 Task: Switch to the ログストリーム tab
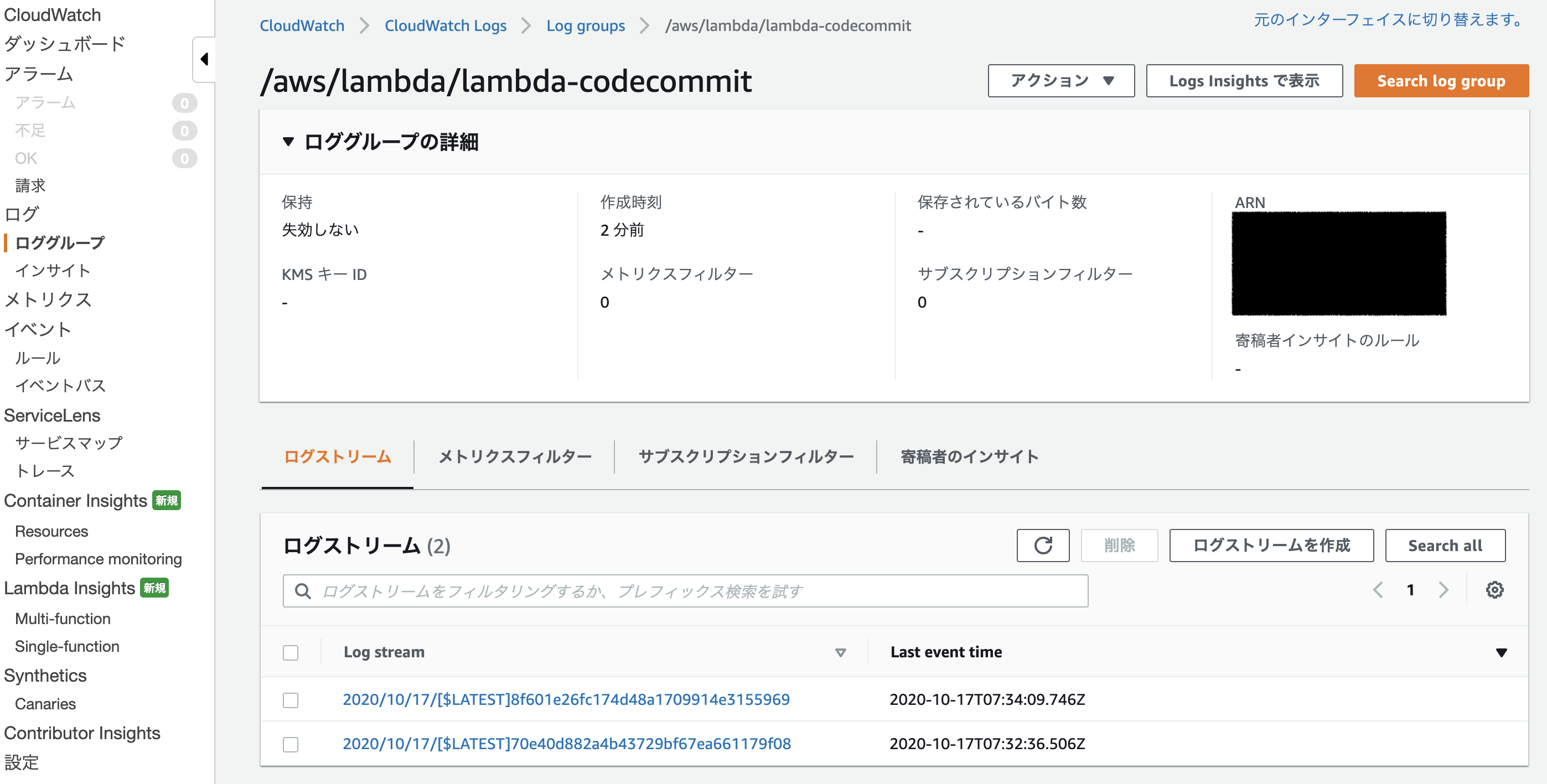pos(338,457)
